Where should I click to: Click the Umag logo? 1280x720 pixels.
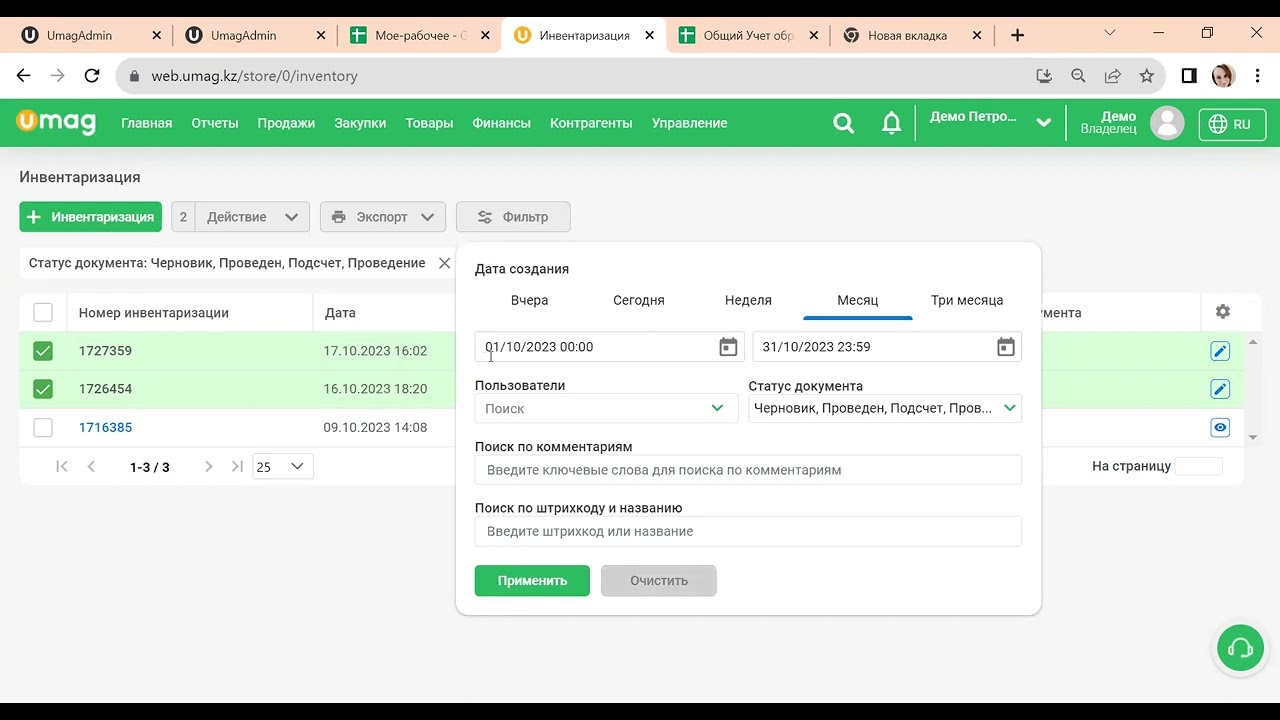[56, 122]
